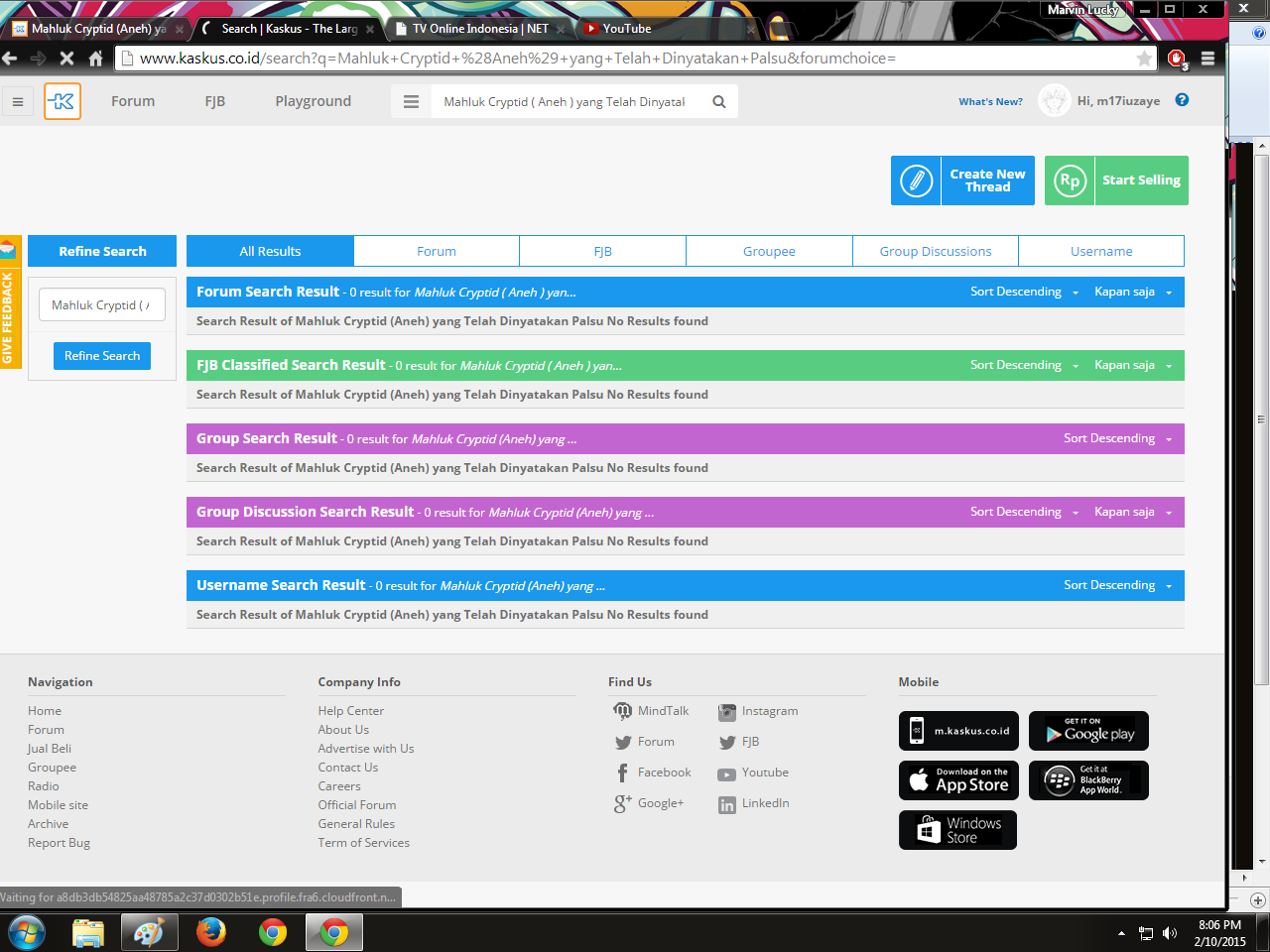Open the Youtube social link
Screen dimensions: 1270x952
(x=753, y=773)
